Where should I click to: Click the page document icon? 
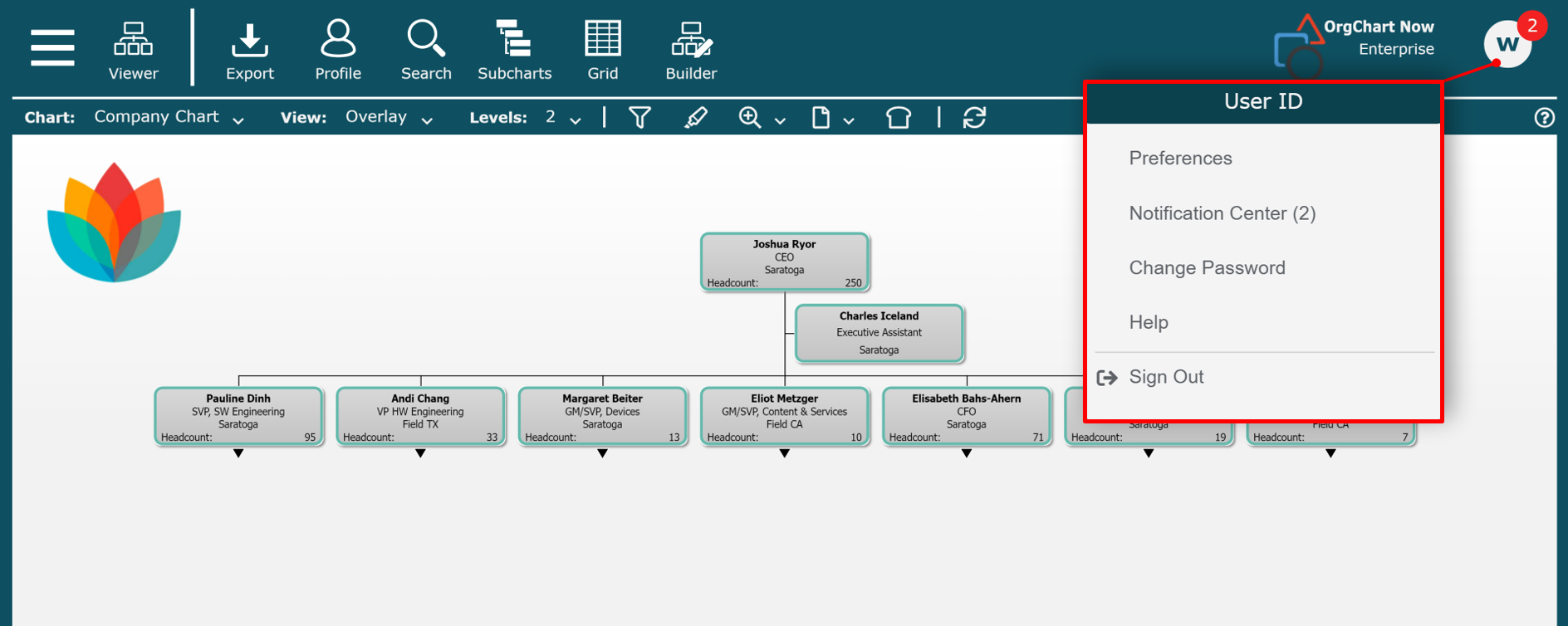[x=821, y=118]
